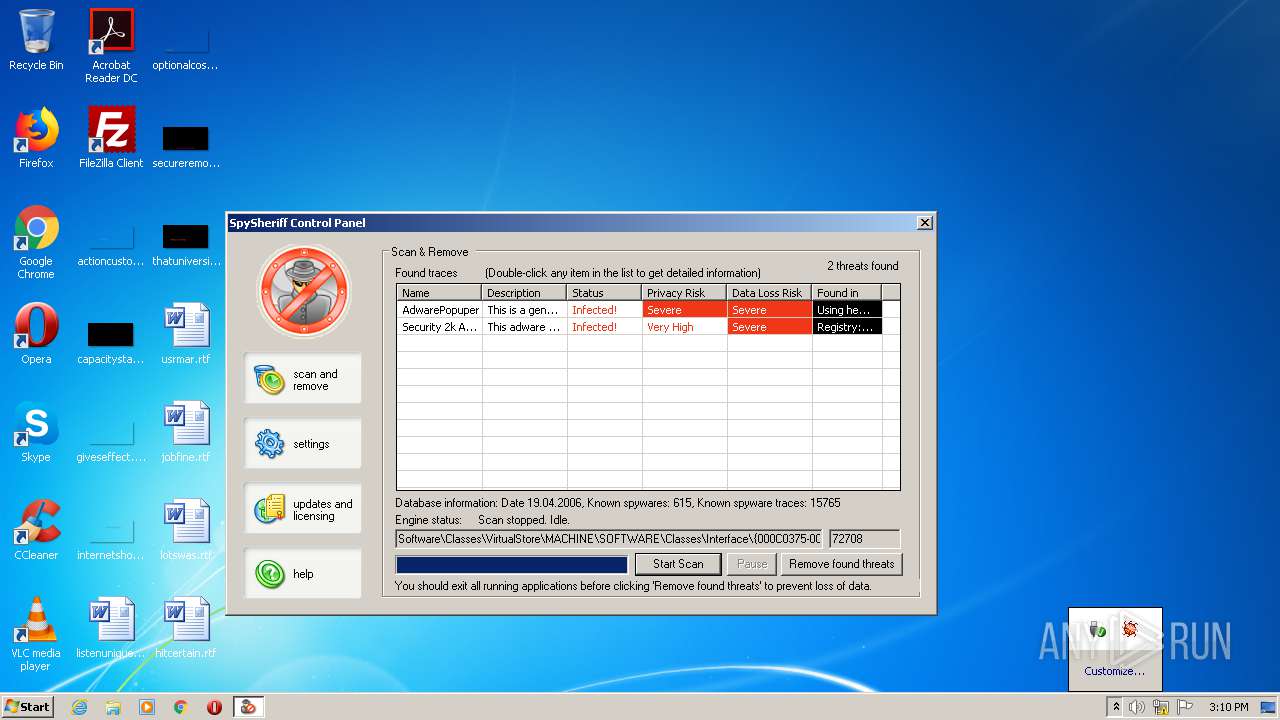Open Opera desktop shortcut
1280x720 pixels.
pos(36,334)
